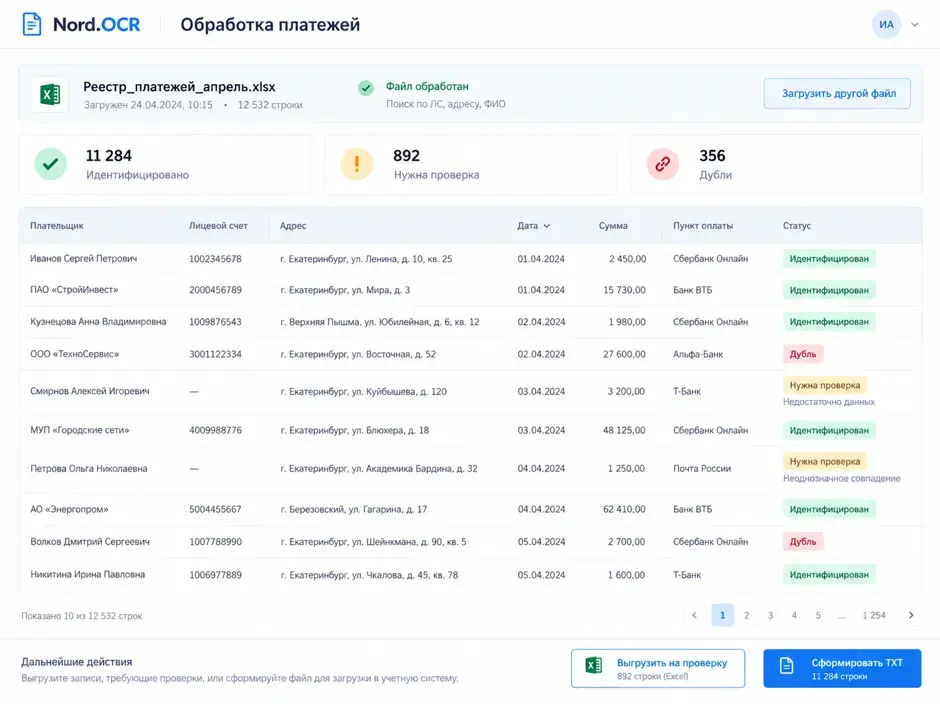The width and height of the screenshot is (940, 704).
Task: Select payer Иванов Сергей Петрович
Action: (83, 258)
